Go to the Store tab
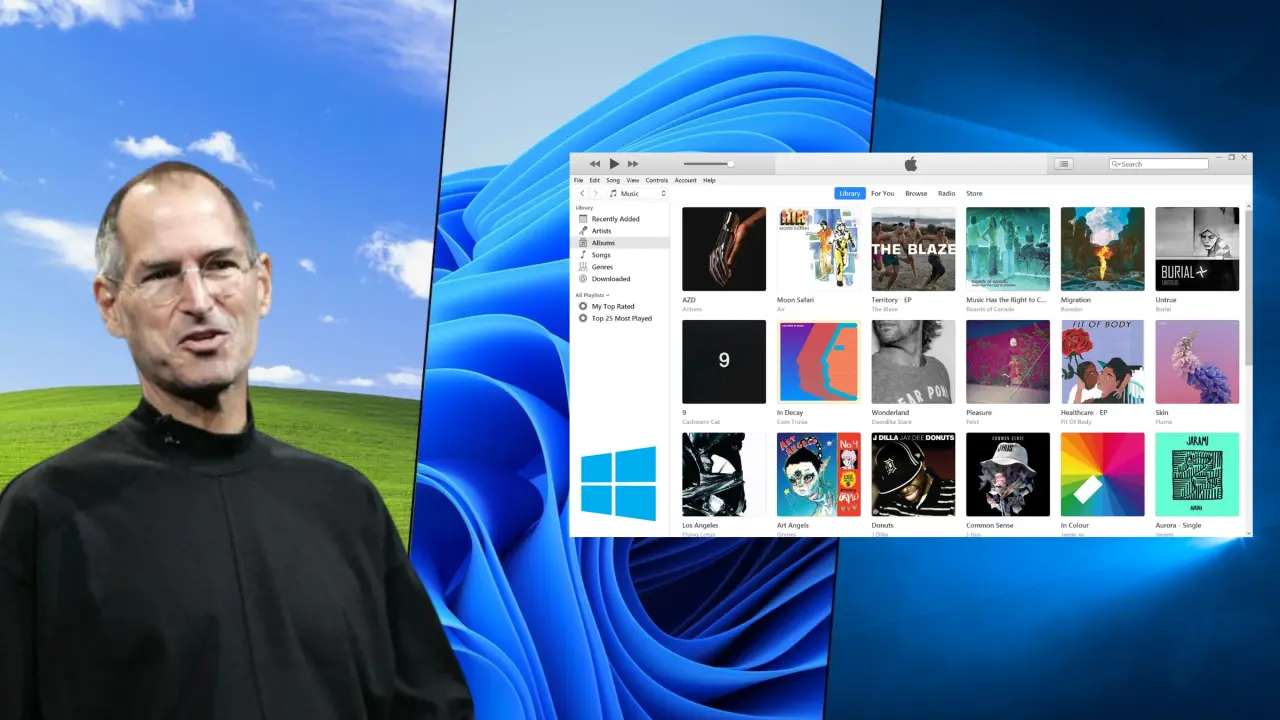The height and width of the screenshot is (720, 1280). [x=974, y=193]
